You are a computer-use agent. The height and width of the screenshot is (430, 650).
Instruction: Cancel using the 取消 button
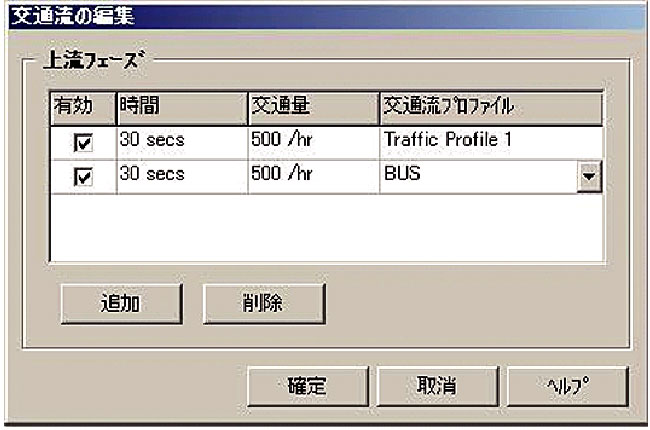(437, 386)
